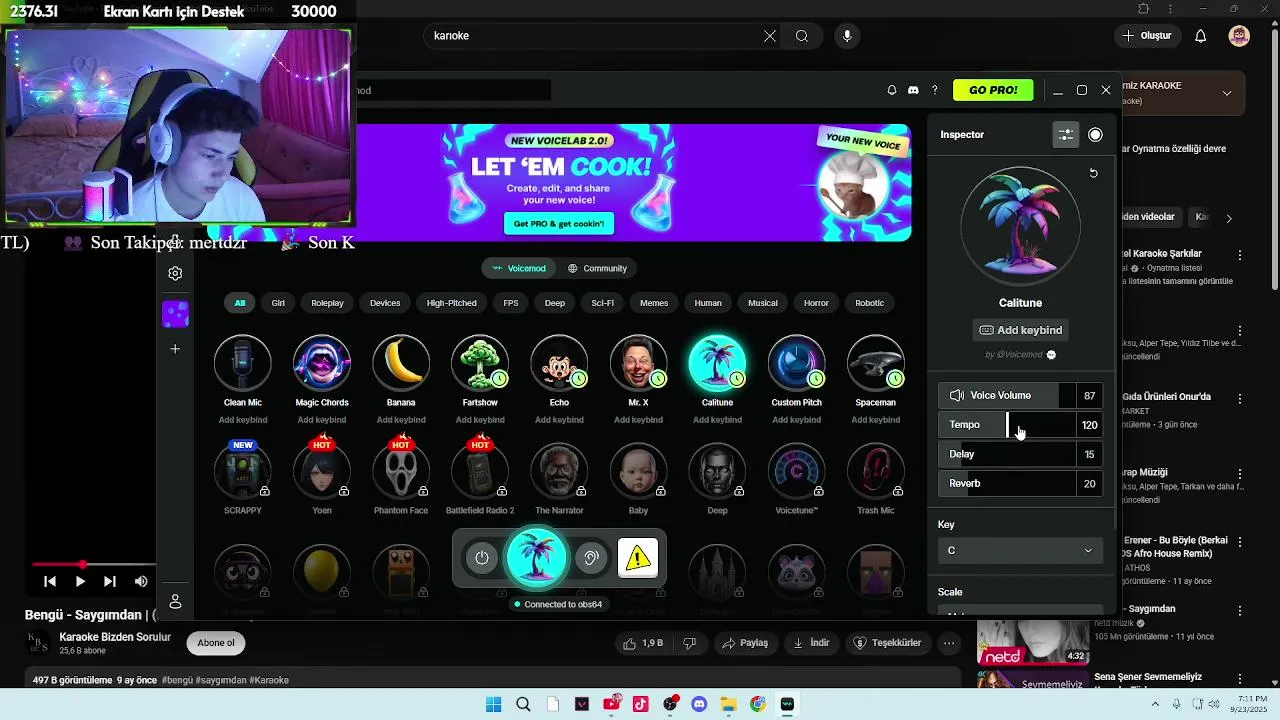
Task: Pick the Echo monkey voice
Action: 559,363
